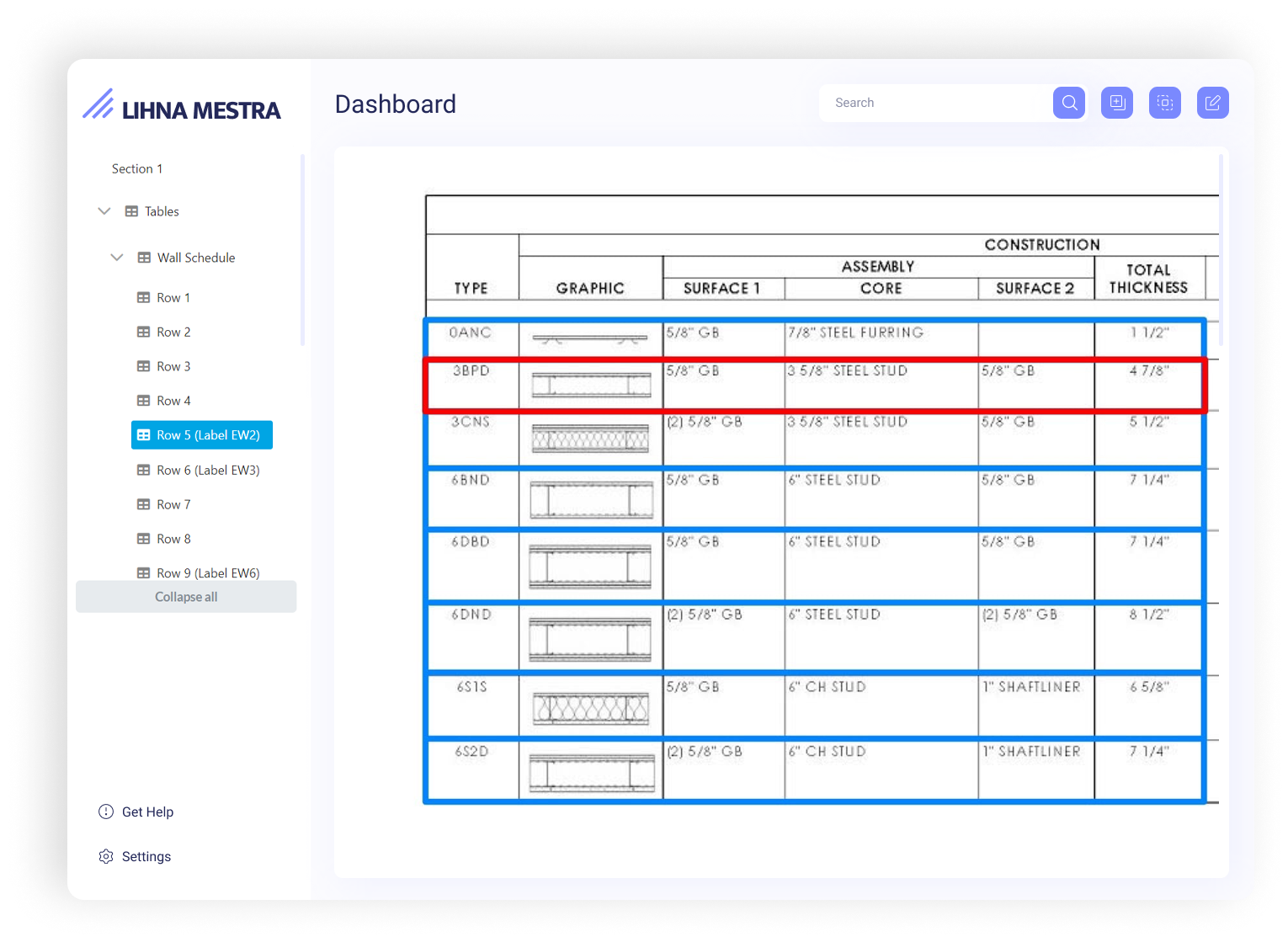Select Row 3 in the tree
The width and height of the screenshot is (1288, 942).
pos(173,367)
